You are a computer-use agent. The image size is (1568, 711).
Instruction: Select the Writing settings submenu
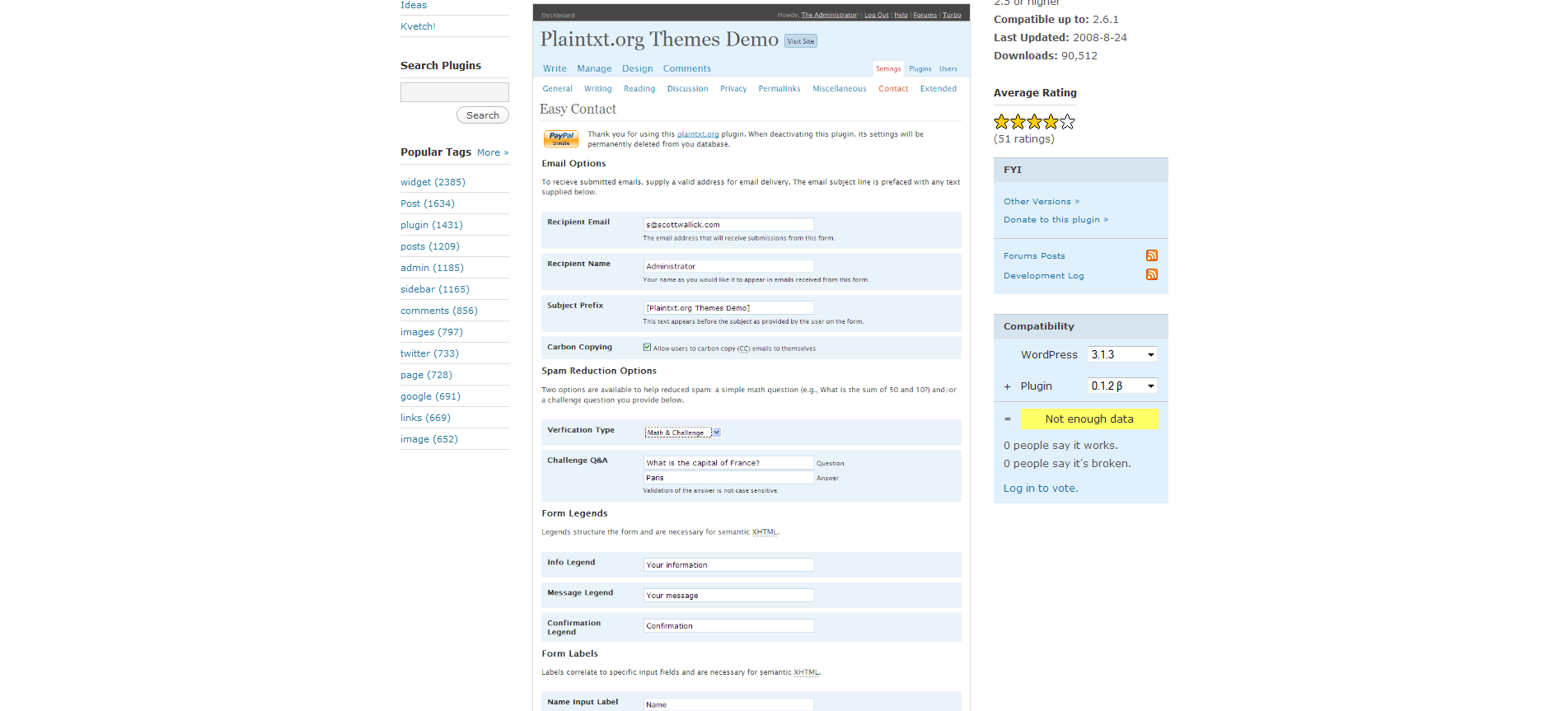597,88
